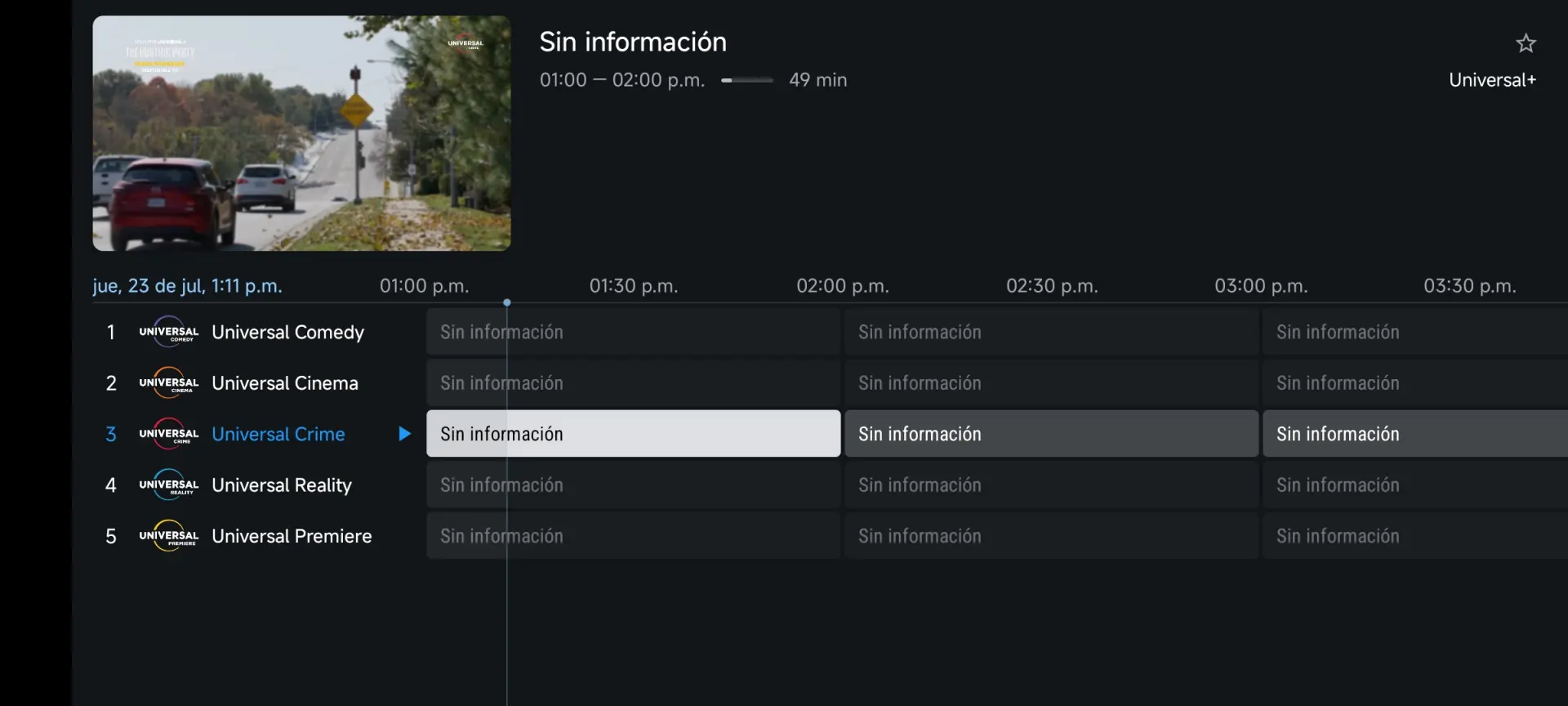1568x706 pixels.
Task: Choose the Universal Cinema channel name
Action: pos(285,383)
